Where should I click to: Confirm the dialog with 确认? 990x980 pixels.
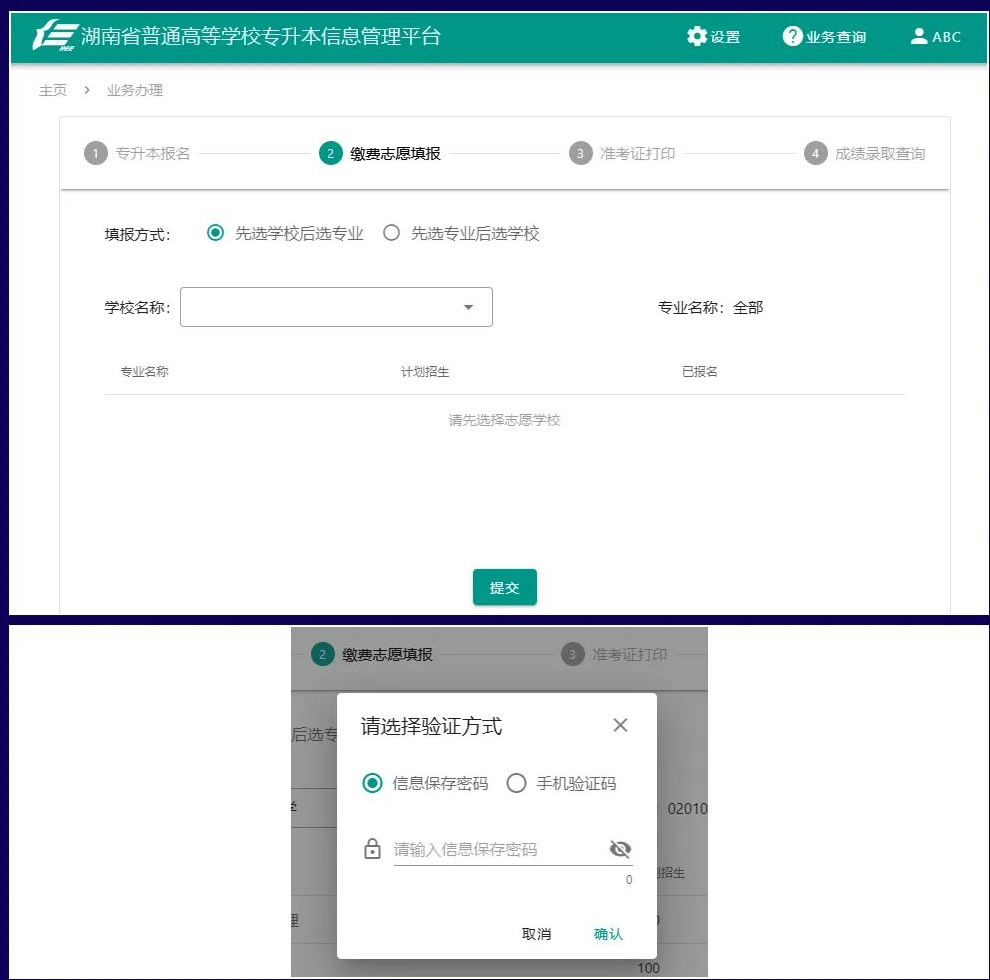tap(607, 932)
